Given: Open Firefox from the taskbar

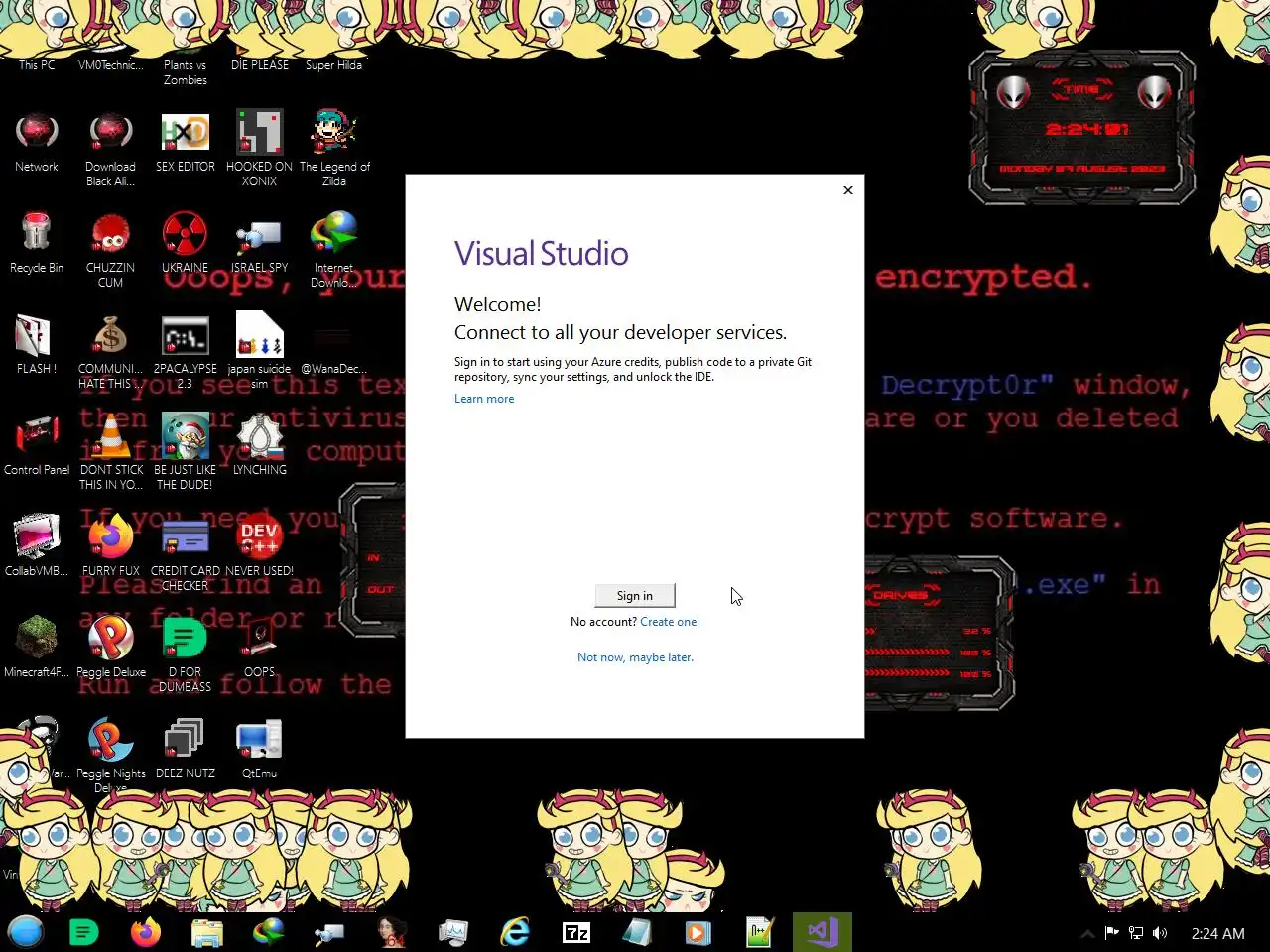Looking at the screenshot, I should 146,932.
